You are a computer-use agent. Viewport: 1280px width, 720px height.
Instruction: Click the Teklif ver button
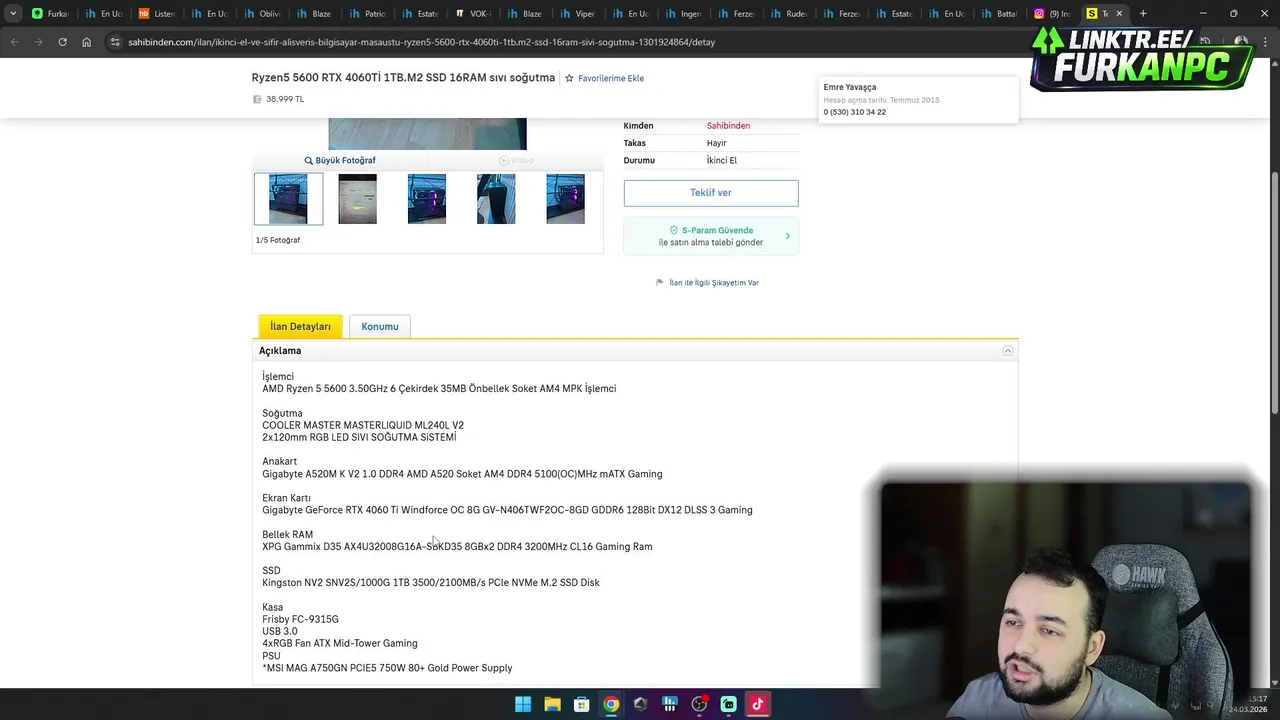711,192
